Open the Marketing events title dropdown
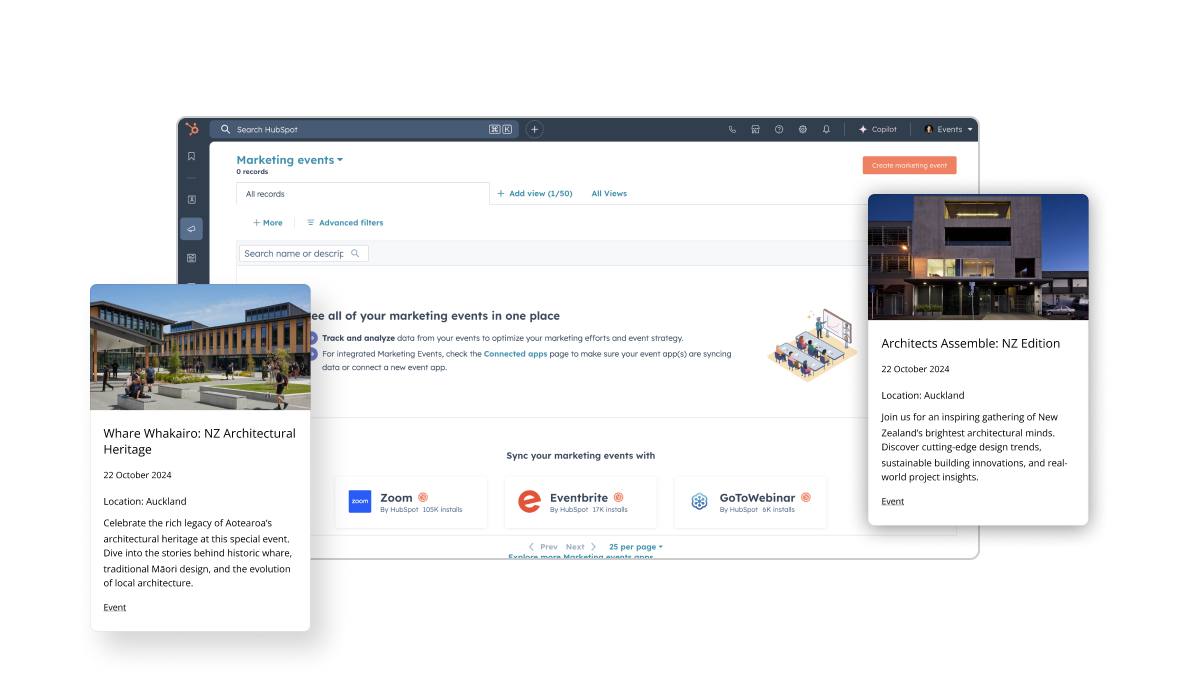The height and width of the screenshot is (676, 1200). coord(289,159)
